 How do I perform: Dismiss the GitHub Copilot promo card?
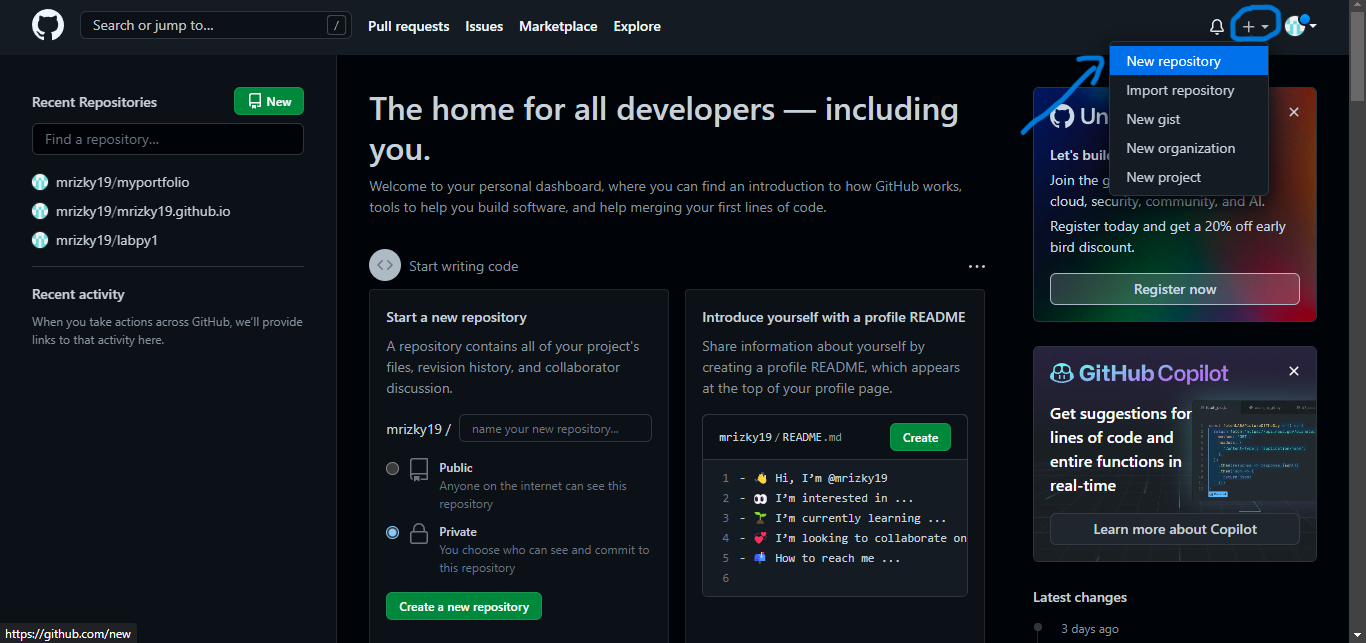[1293, 371]
